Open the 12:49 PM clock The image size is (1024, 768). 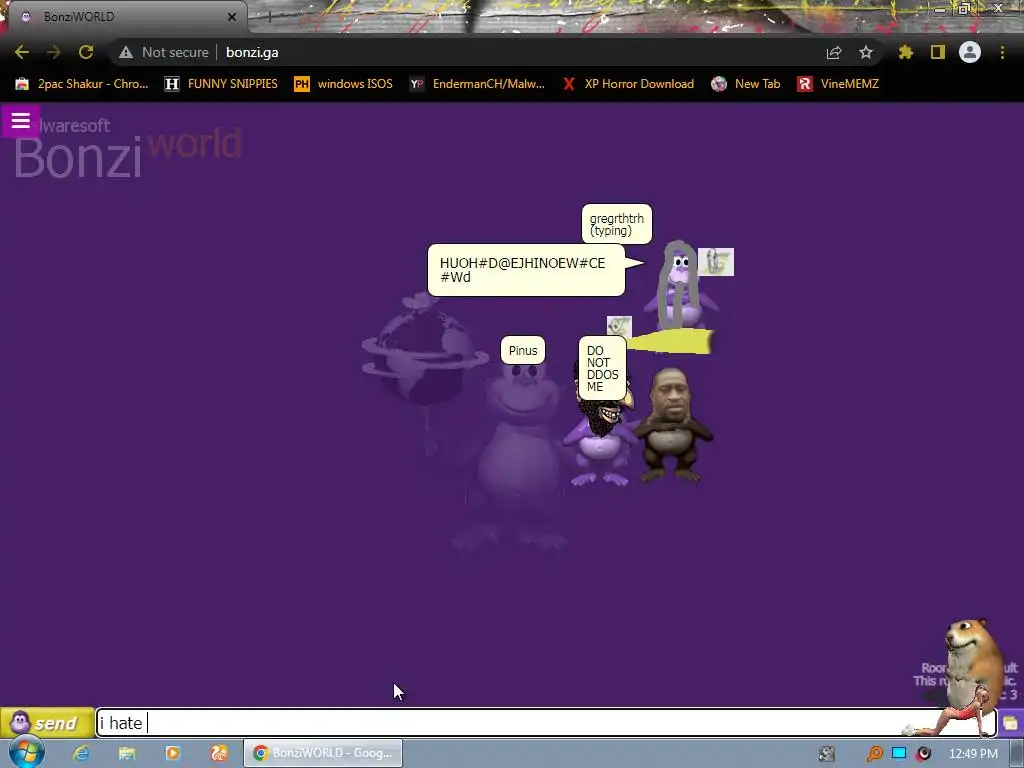pos(973,754)
